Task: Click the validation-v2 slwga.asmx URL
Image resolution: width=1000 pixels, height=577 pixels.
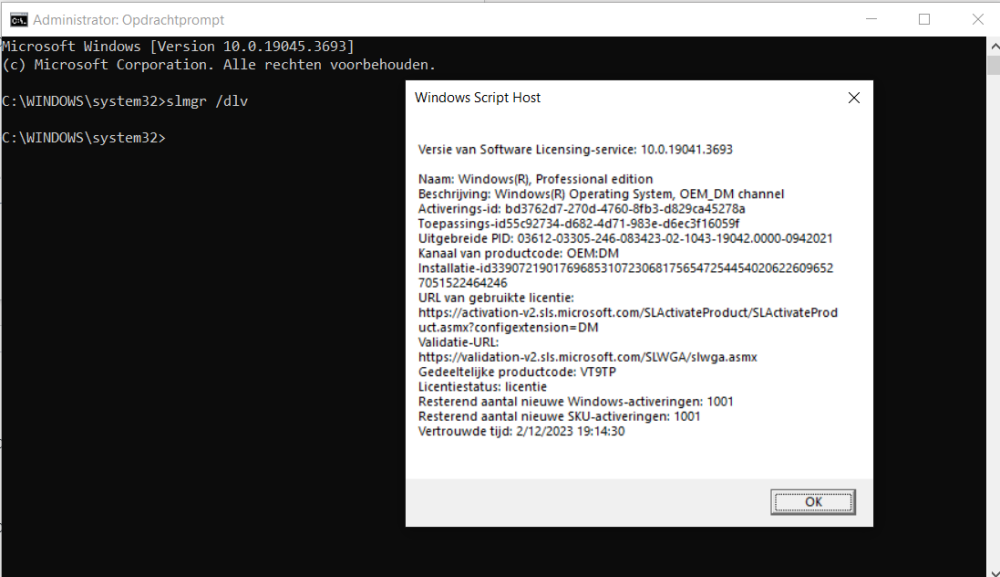Action: [587, 357]
